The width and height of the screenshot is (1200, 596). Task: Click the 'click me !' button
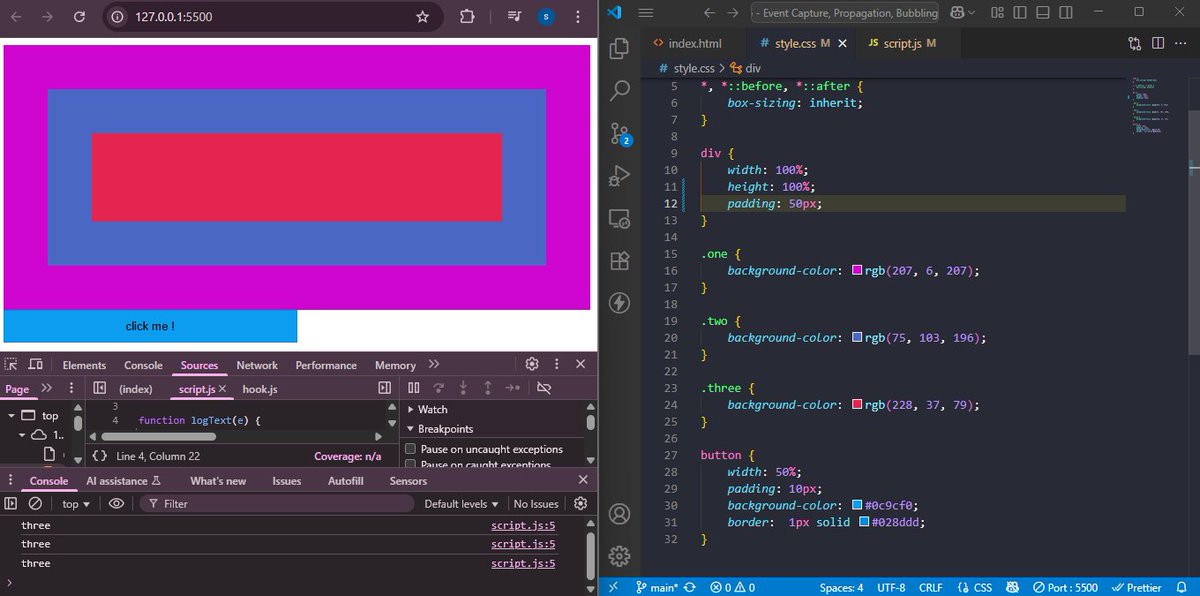(150, 326)
